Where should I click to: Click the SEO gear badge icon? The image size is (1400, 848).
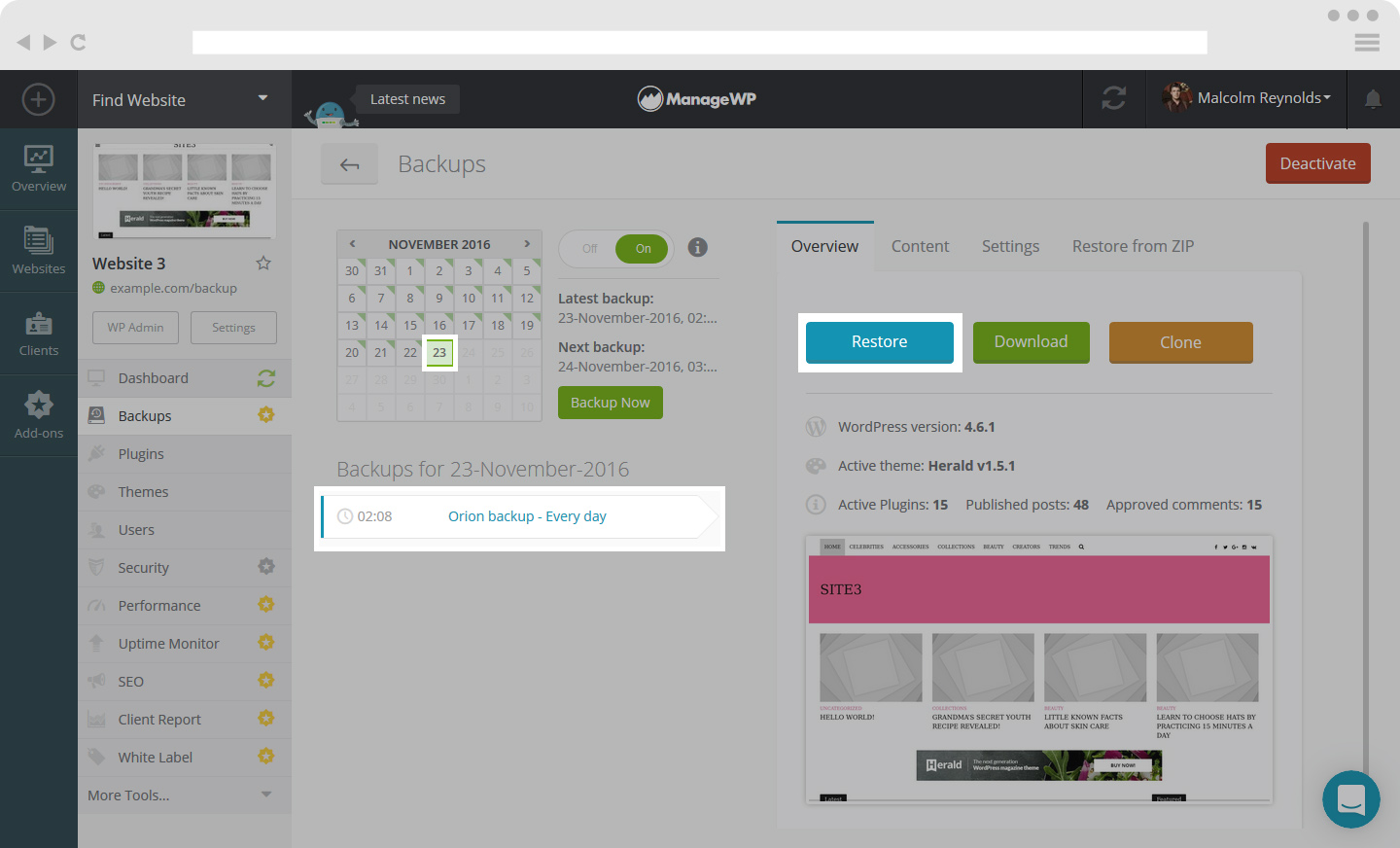(266, 680)
